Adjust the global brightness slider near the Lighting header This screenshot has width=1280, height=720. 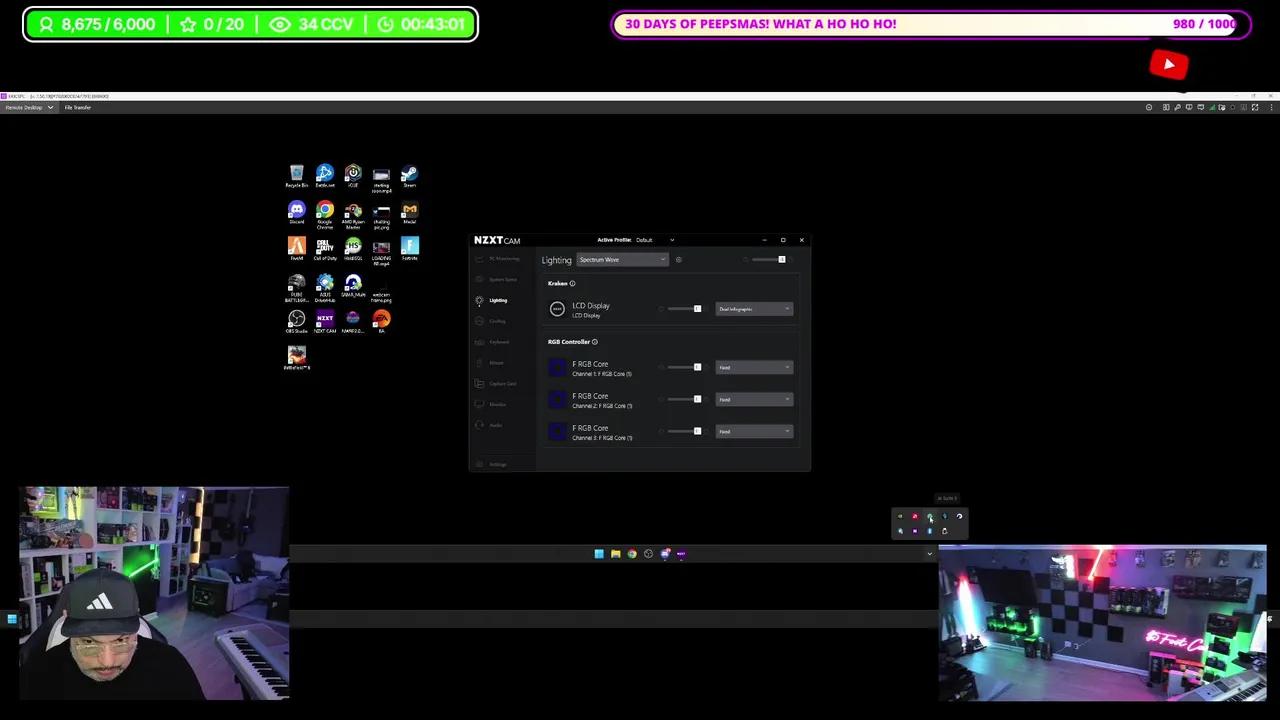[768, 260]
